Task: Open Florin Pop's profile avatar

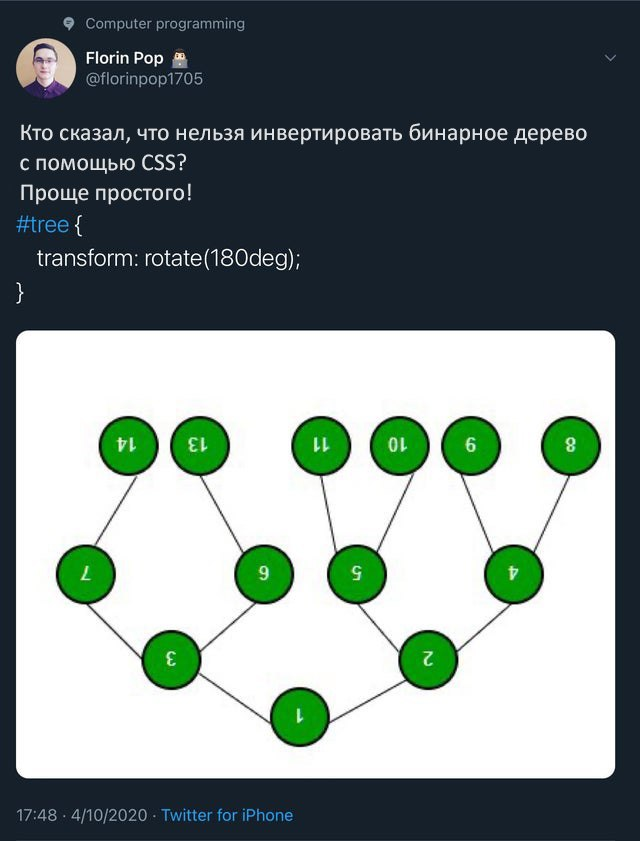Action: (46, 68)
